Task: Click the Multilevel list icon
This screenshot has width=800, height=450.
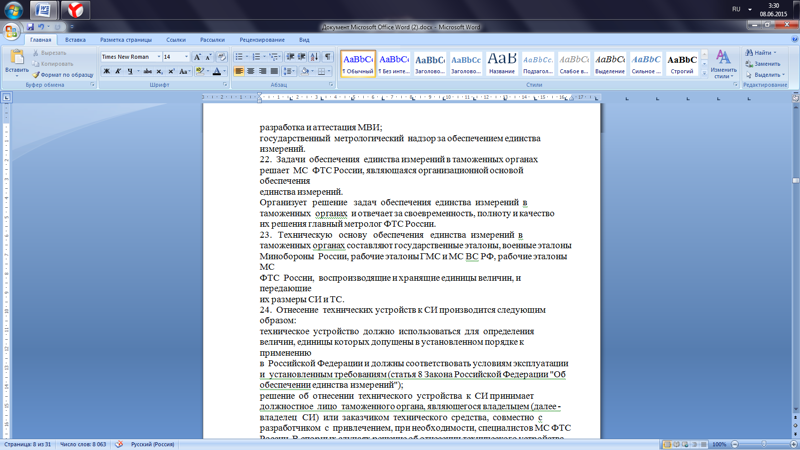Action: tap(273, 57)
